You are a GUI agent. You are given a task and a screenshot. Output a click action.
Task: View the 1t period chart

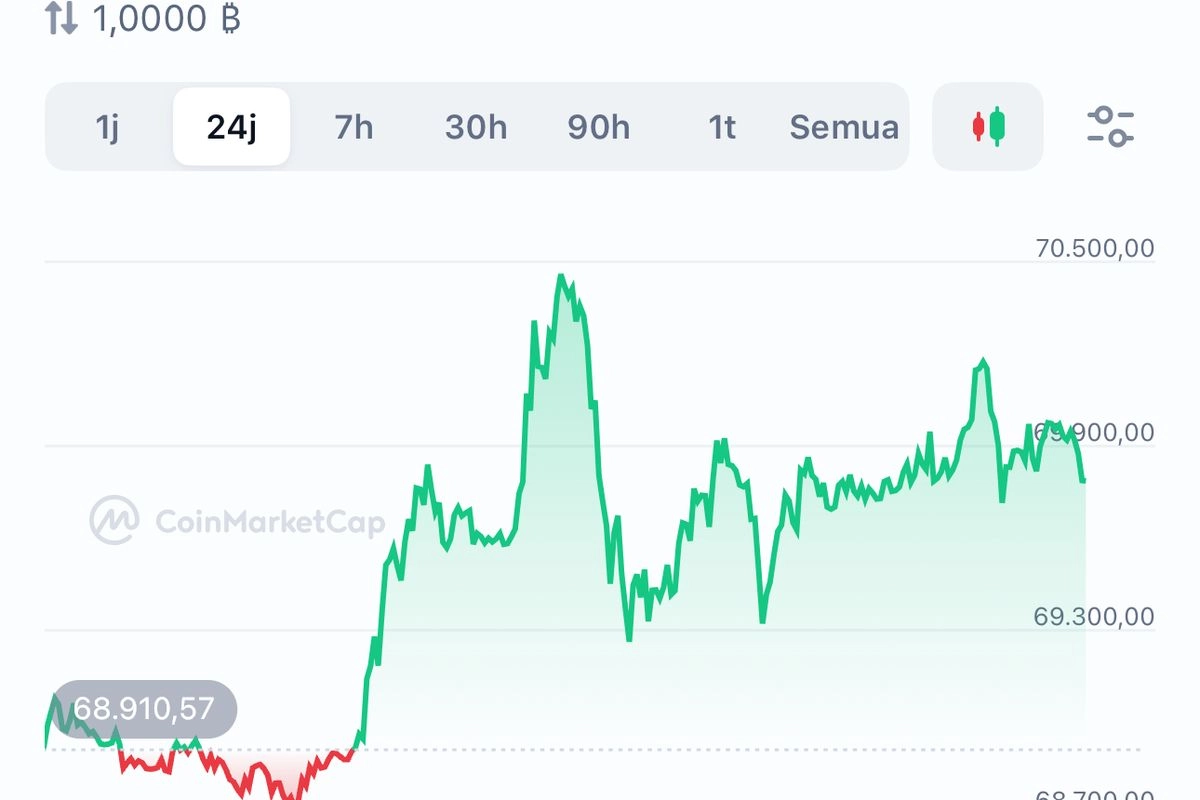tap(721, 127)
